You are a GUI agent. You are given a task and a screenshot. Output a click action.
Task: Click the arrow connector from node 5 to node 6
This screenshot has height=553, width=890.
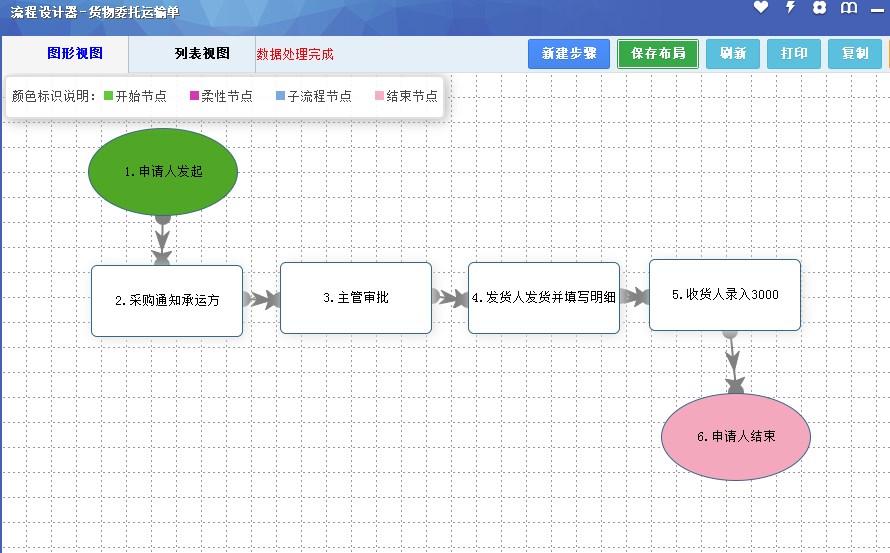click(x=733, y=362)
